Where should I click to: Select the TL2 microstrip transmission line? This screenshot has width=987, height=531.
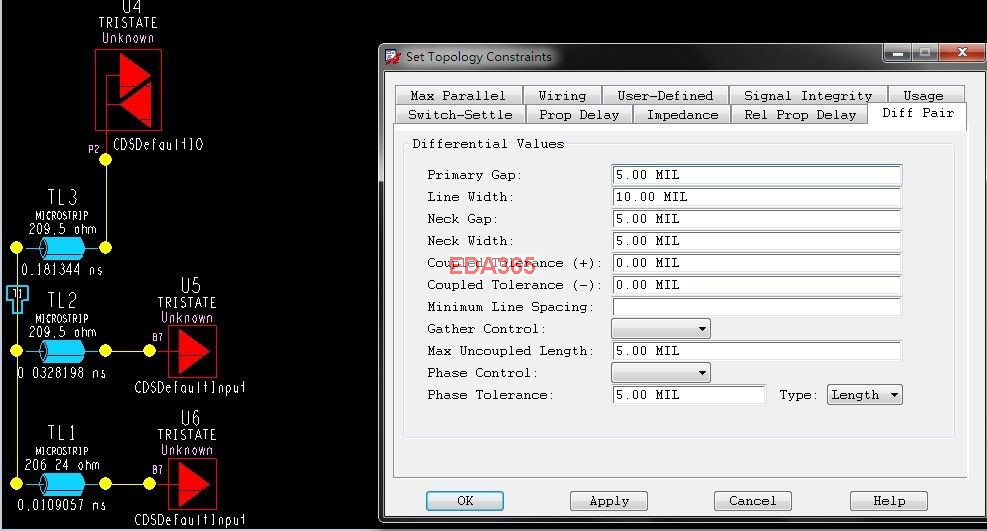point(62,350)
